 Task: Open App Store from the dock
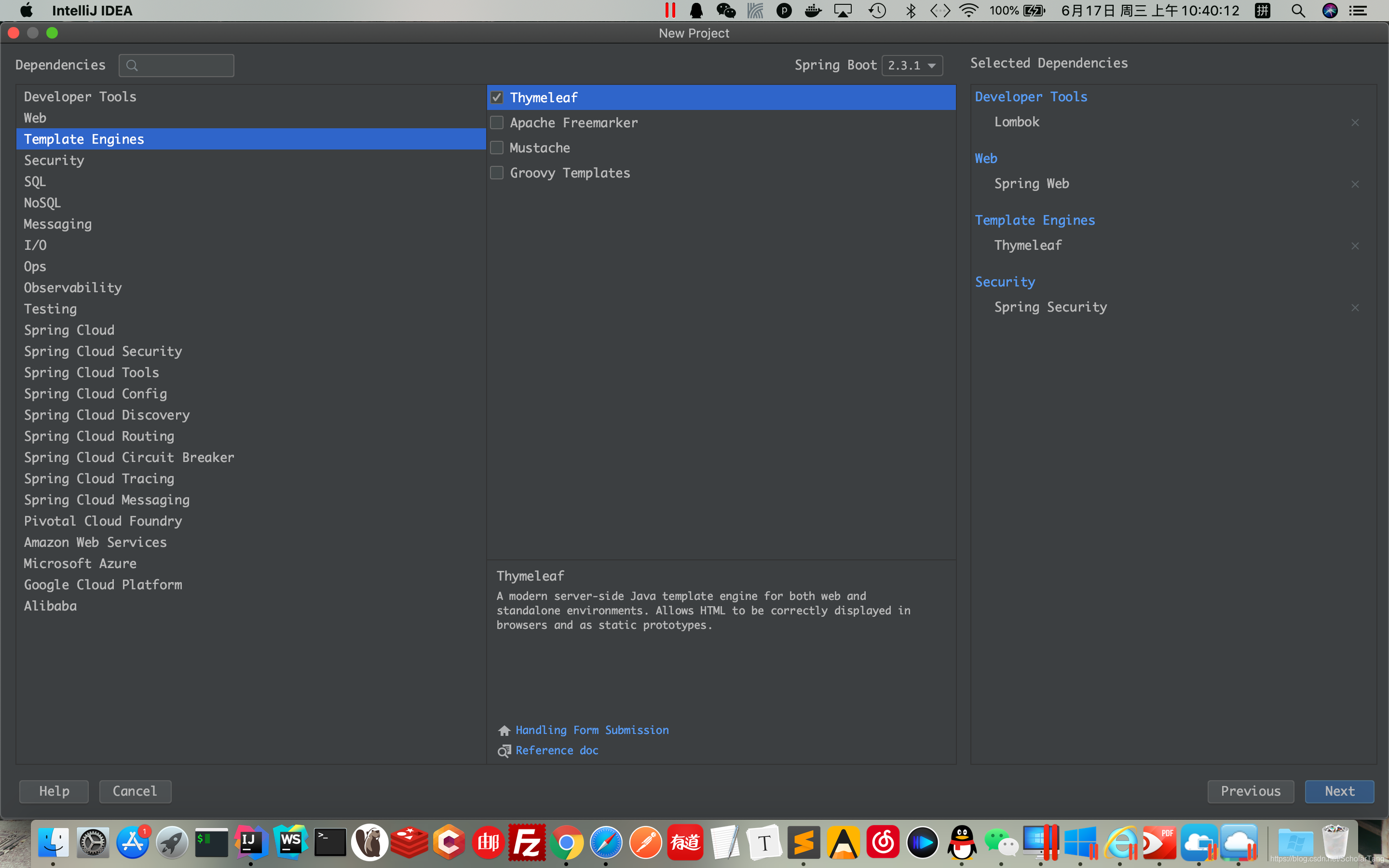tap(133, 842)
